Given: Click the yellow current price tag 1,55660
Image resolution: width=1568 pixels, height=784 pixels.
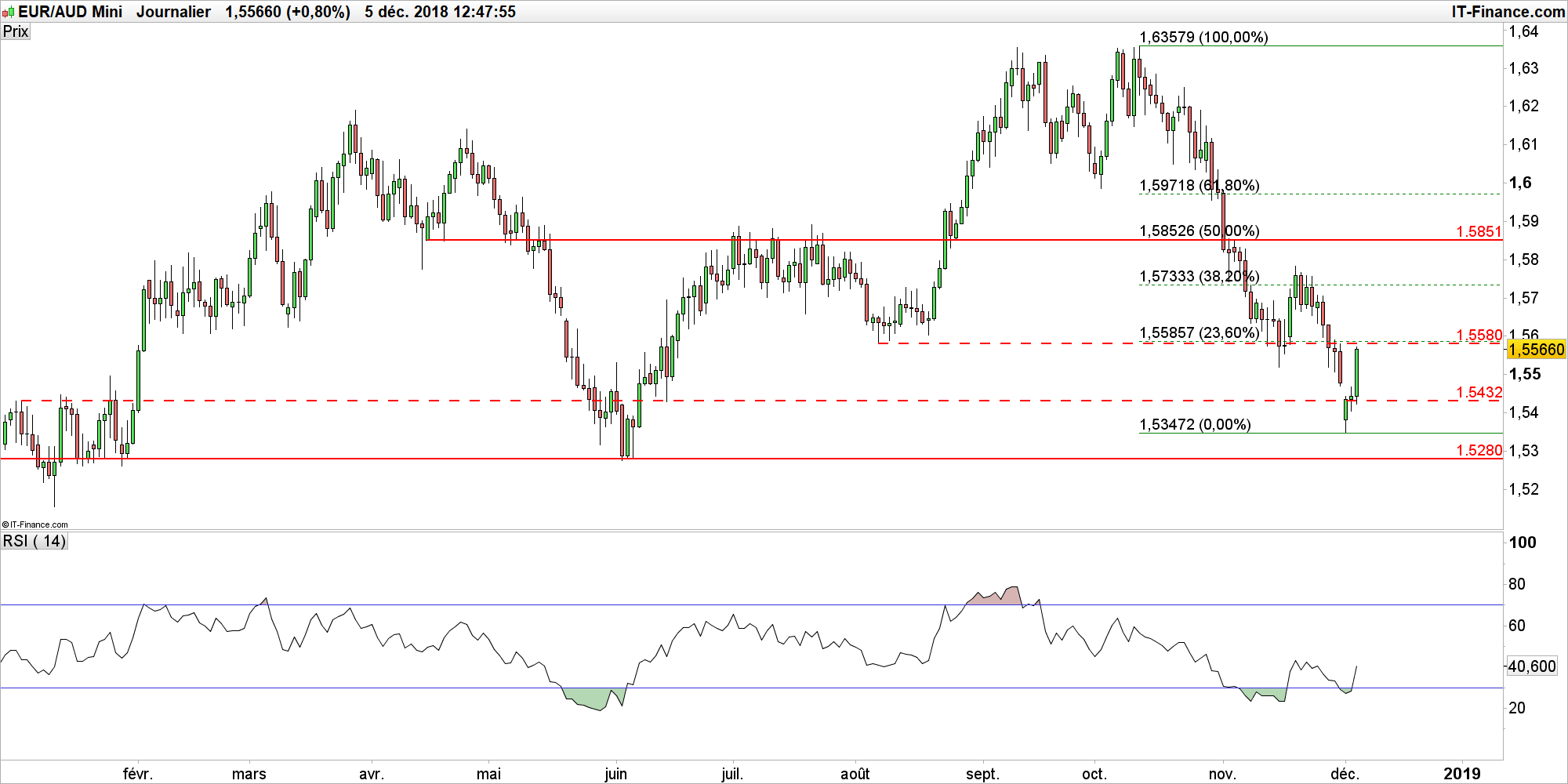Looking at the screenshot, I should [x=1536, y=350].
